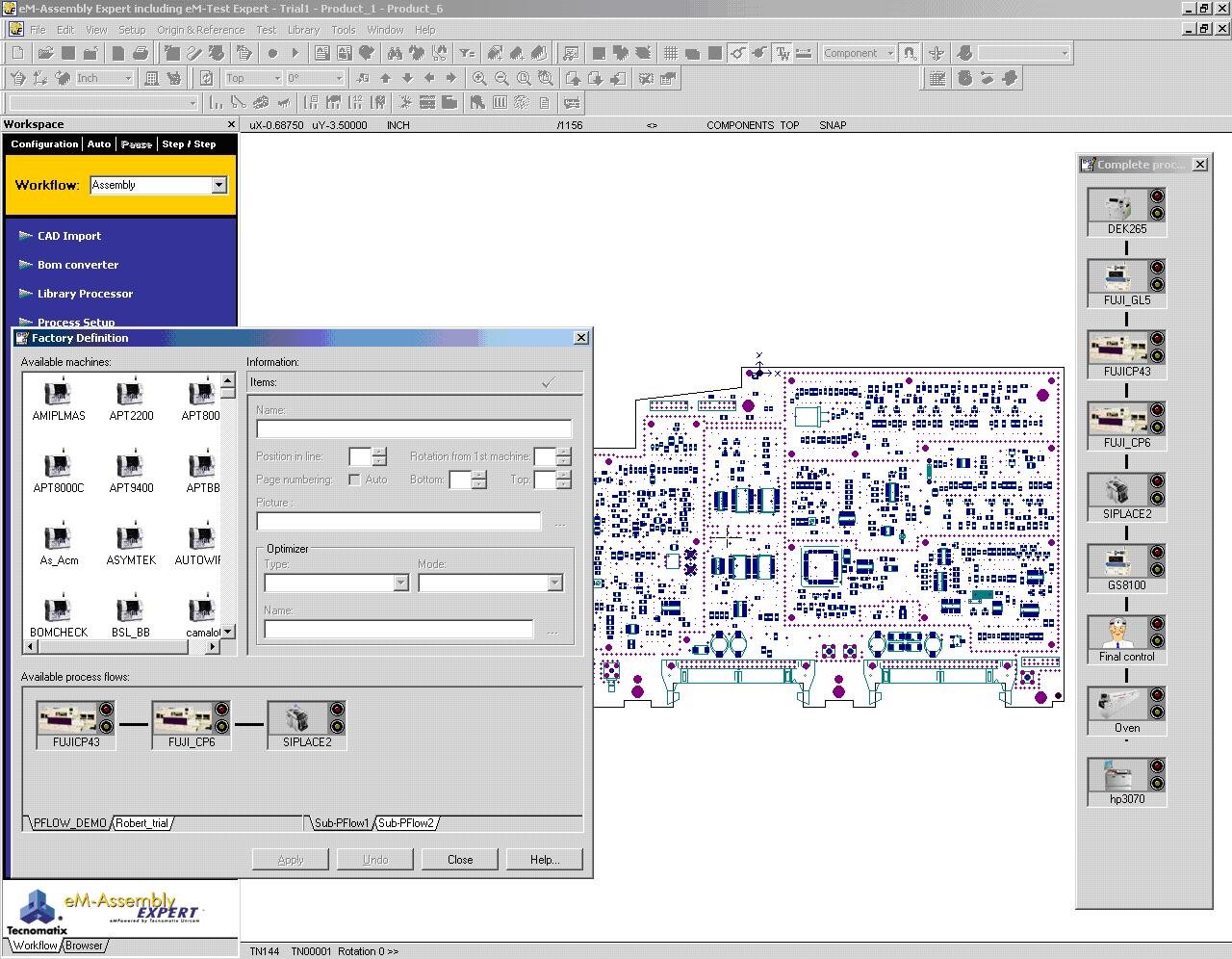The image size is (1232, 959).
Task: Open the Workflow Assembly dropdown
Action: pyautogui.click(x=219, y=185)
